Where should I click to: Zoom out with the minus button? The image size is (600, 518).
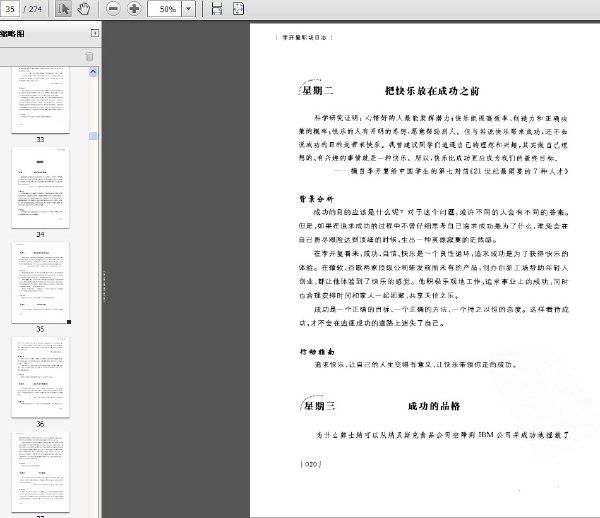113,8
